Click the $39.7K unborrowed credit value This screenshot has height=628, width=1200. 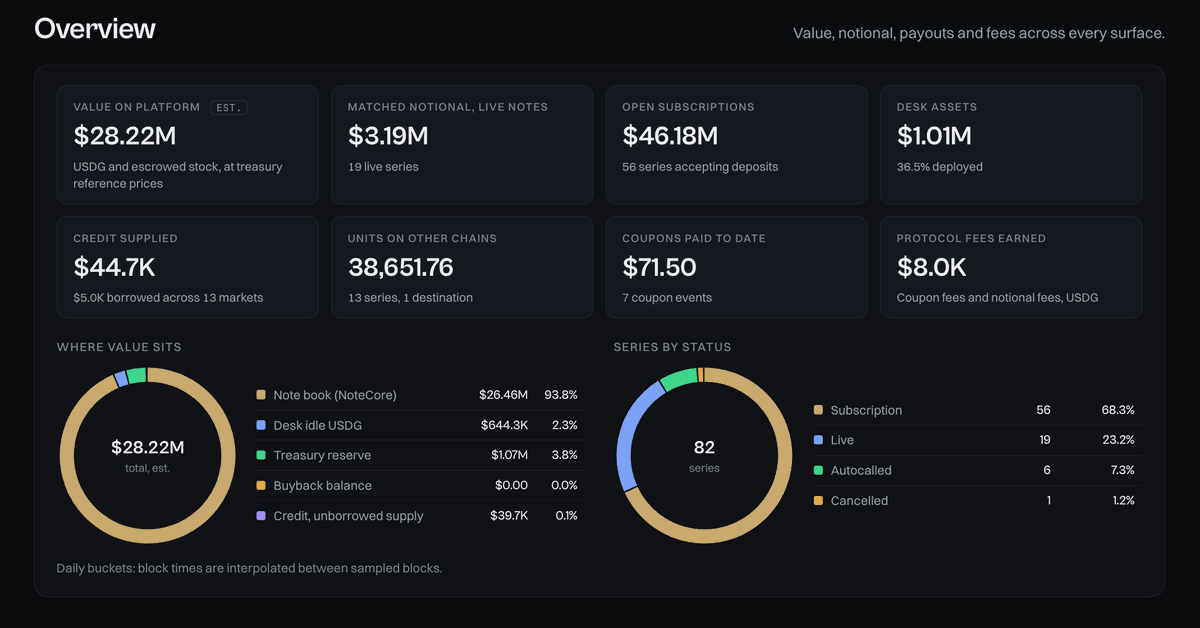click(x=508, y=516)
